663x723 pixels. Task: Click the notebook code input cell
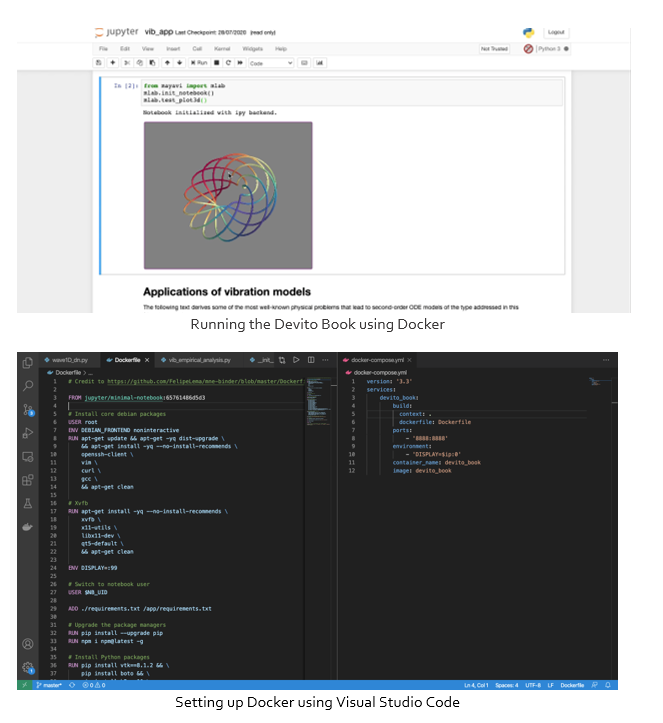[x=352, y=93]
